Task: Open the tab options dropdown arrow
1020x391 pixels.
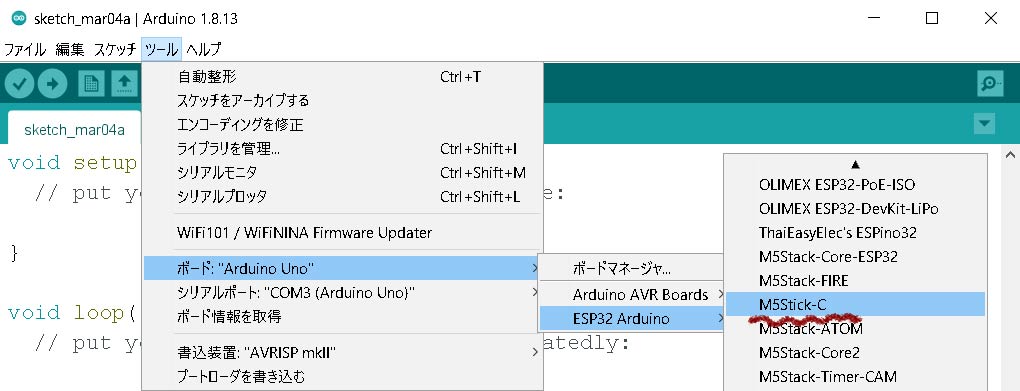Action: coord(984,124)
